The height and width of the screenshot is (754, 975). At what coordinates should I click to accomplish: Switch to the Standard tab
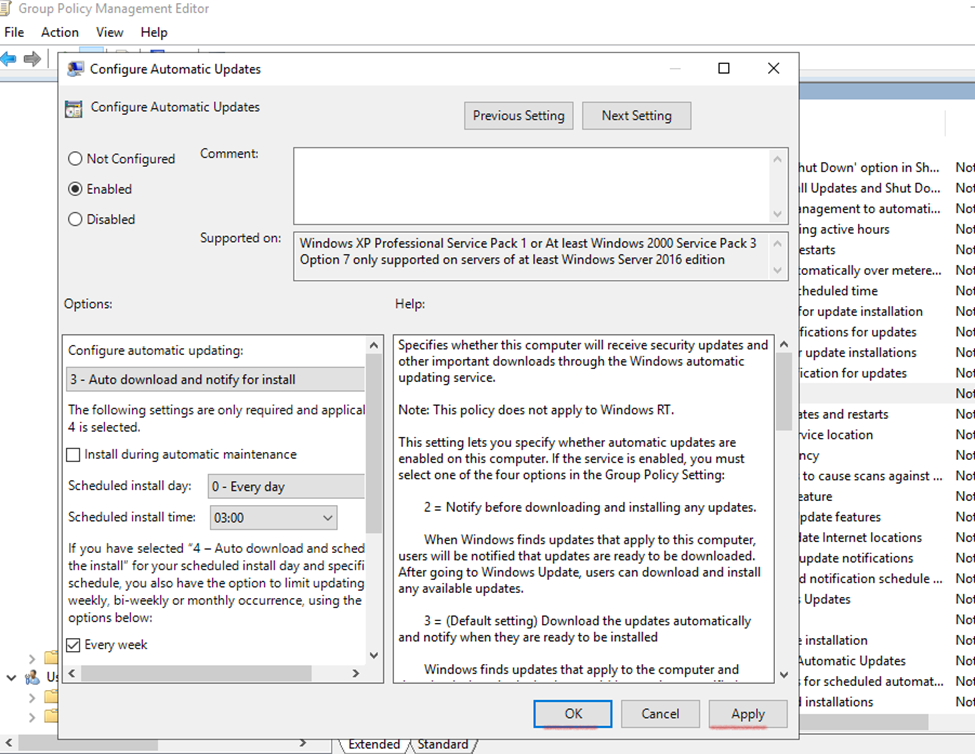(443, 744)
